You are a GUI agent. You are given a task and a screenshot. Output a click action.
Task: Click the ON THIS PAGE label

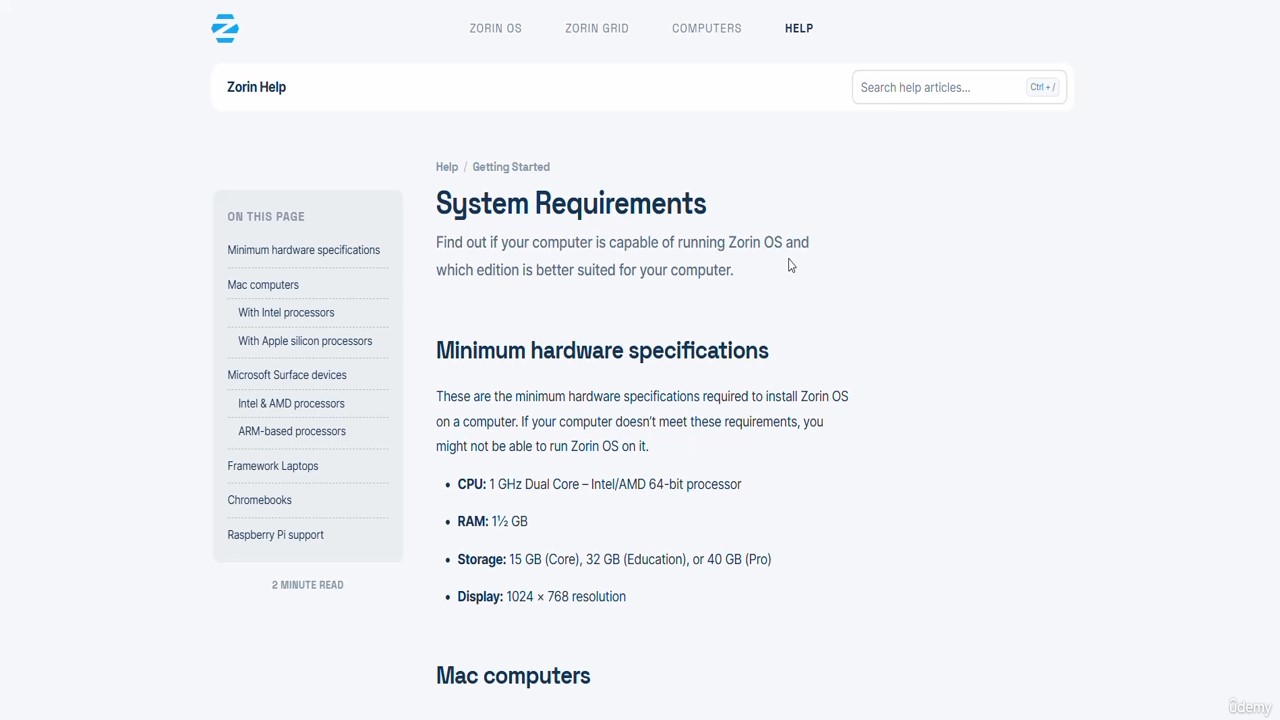[266, 217]
